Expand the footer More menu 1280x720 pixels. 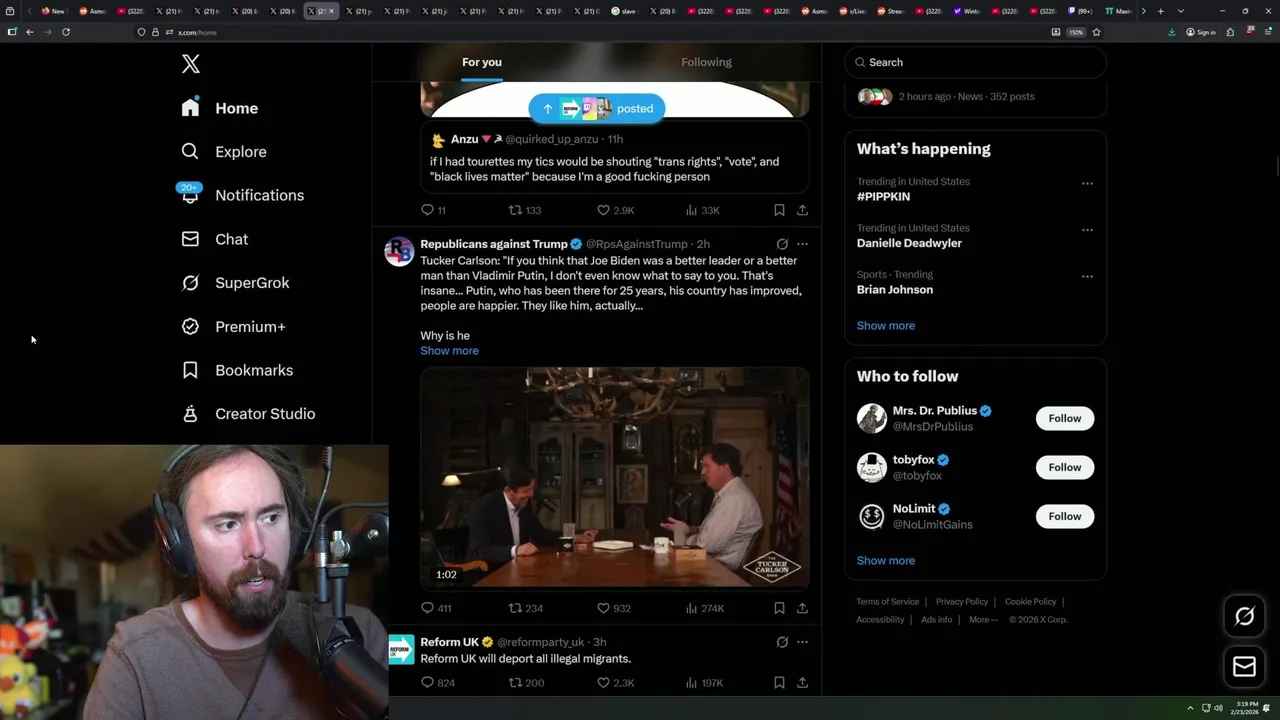(983, 620)
